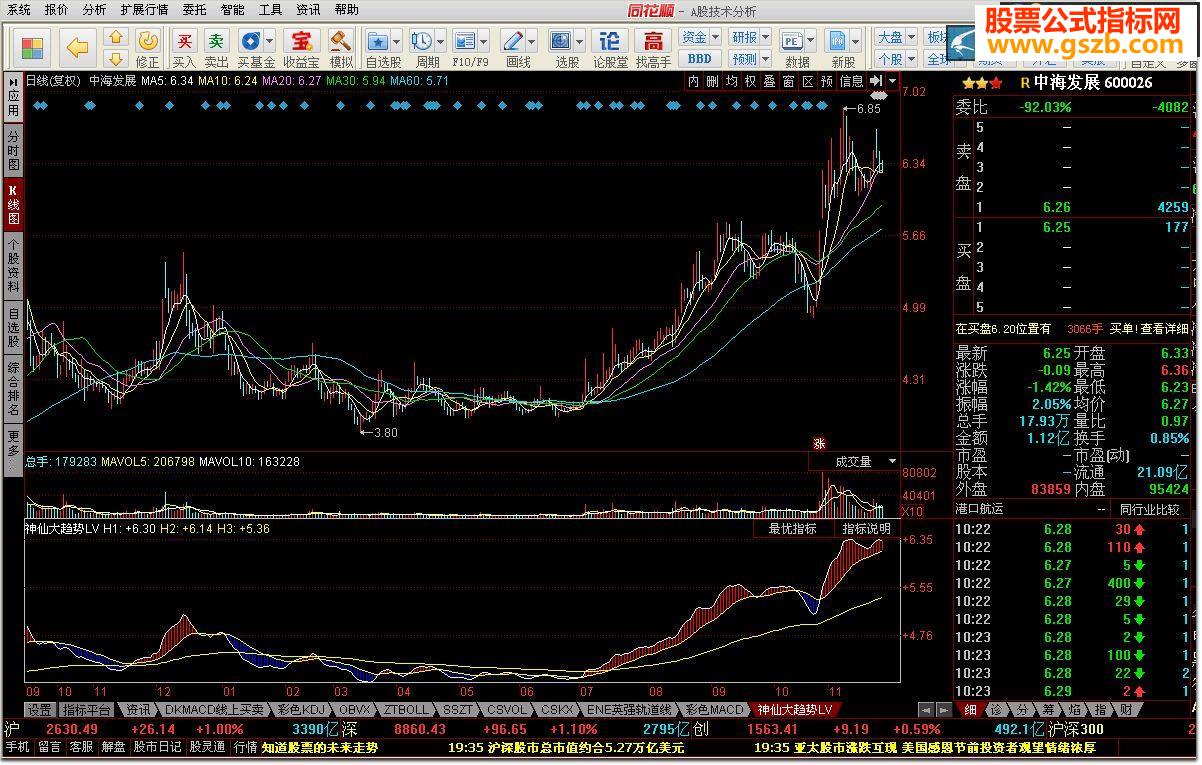The width and height of the screenshot is (1202, 765).
Task: Click the 细 detail tab in quote panel
Action: [970, 709]
